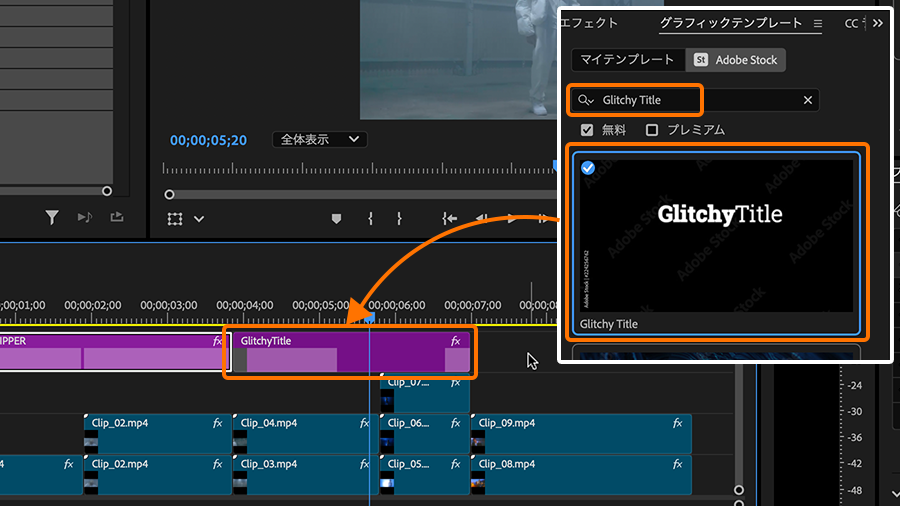Select the GlitchyTitle clip in timeline
Screen dimensions: 900x506
[x=351, y=353]
